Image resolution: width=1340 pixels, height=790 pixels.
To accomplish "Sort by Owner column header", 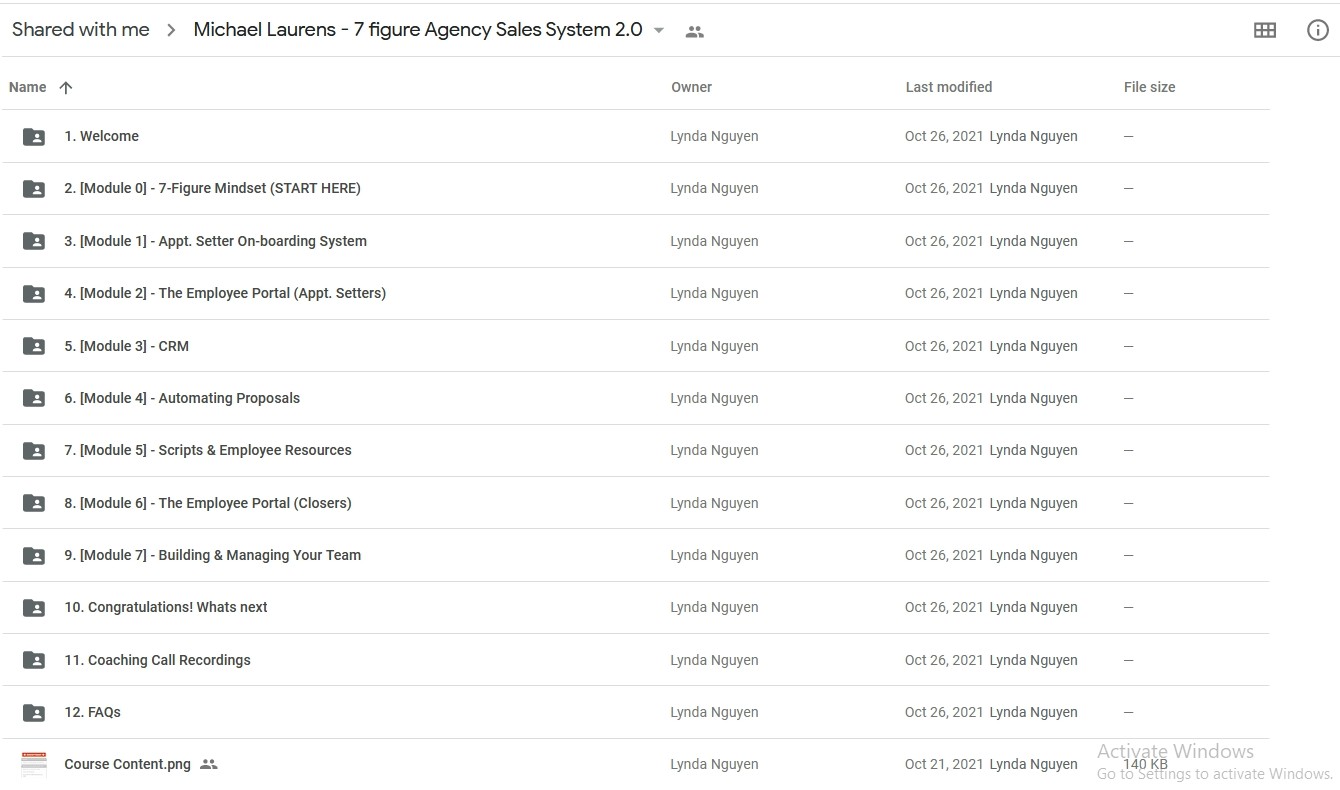I will (691, 87).
